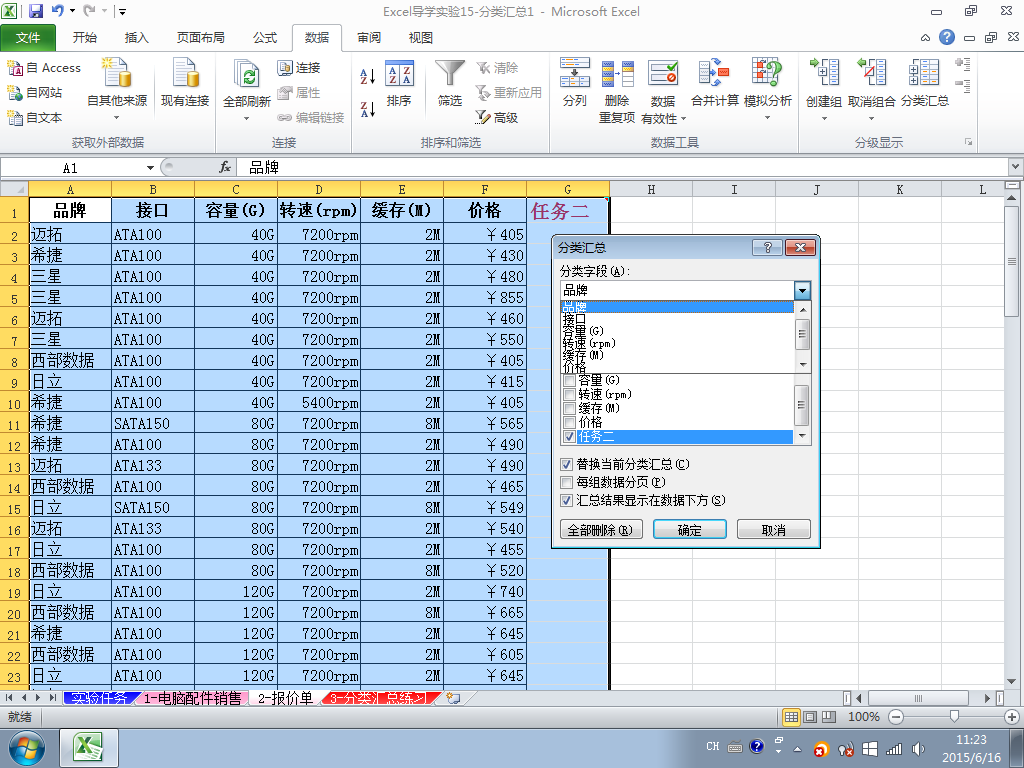Click Consolidate (合并计算) icon
The image size is (1024, 768).
715,83
